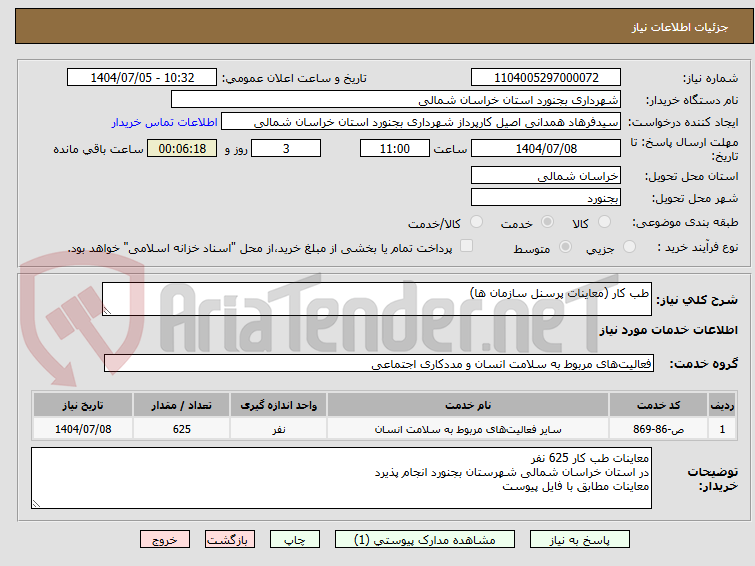Viewport: 755px width, 566px height.
Task: Click the خروج exit button
Action: click(165, 540)
